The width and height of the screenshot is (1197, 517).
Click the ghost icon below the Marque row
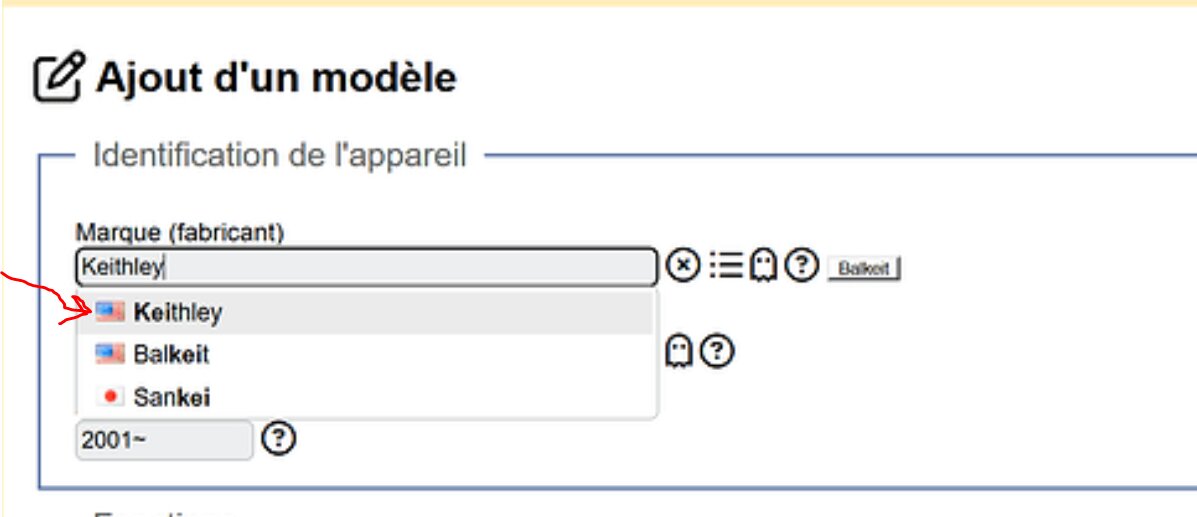pyautogui.click(x=679, y=351)
